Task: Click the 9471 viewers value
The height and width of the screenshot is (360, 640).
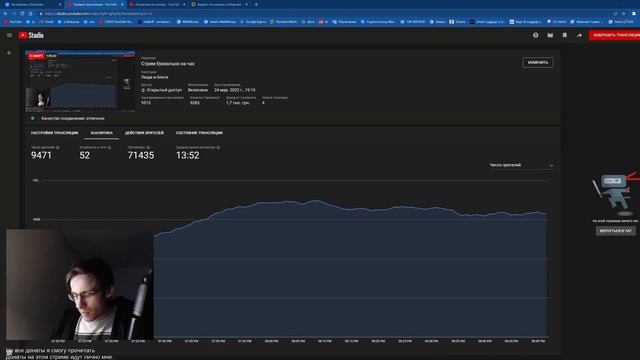Action: point(41,155)
